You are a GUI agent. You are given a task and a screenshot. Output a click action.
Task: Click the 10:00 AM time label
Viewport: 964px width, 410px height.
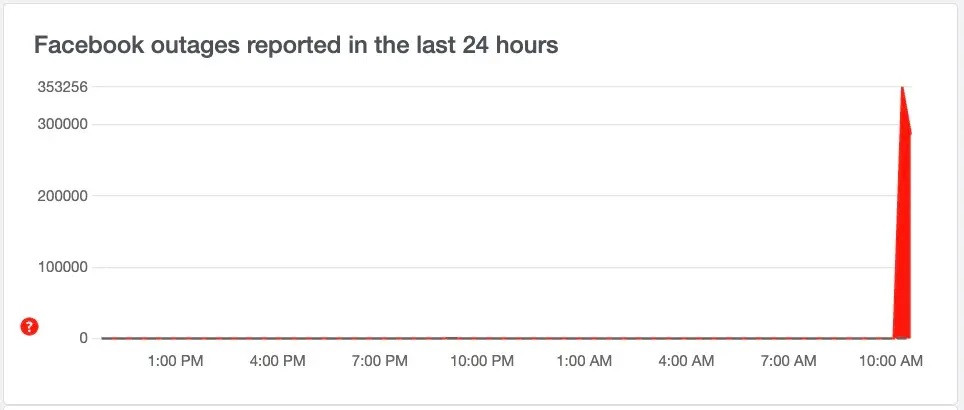point(892,361)
